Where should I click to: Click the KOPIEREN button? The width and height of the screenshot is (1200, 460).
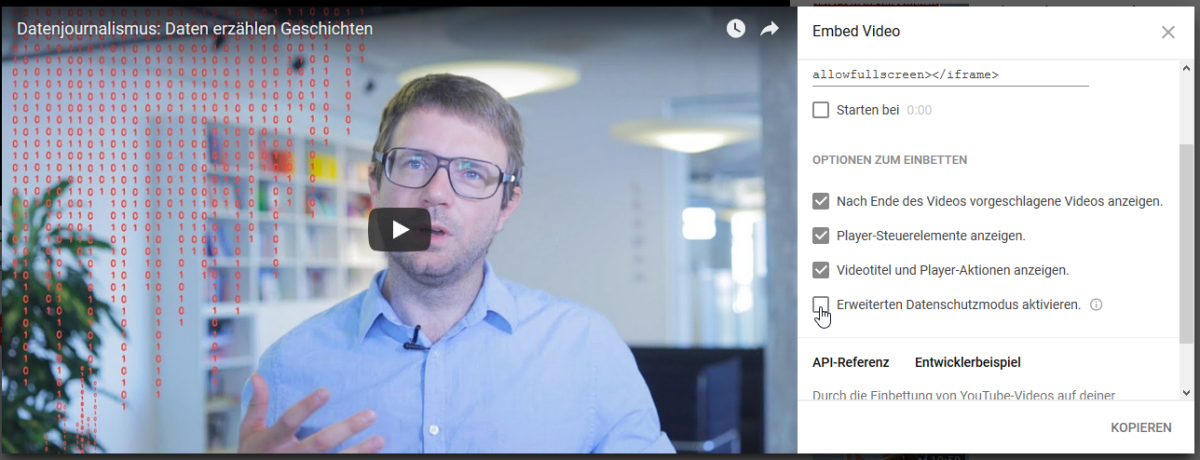coord(1141,428)
